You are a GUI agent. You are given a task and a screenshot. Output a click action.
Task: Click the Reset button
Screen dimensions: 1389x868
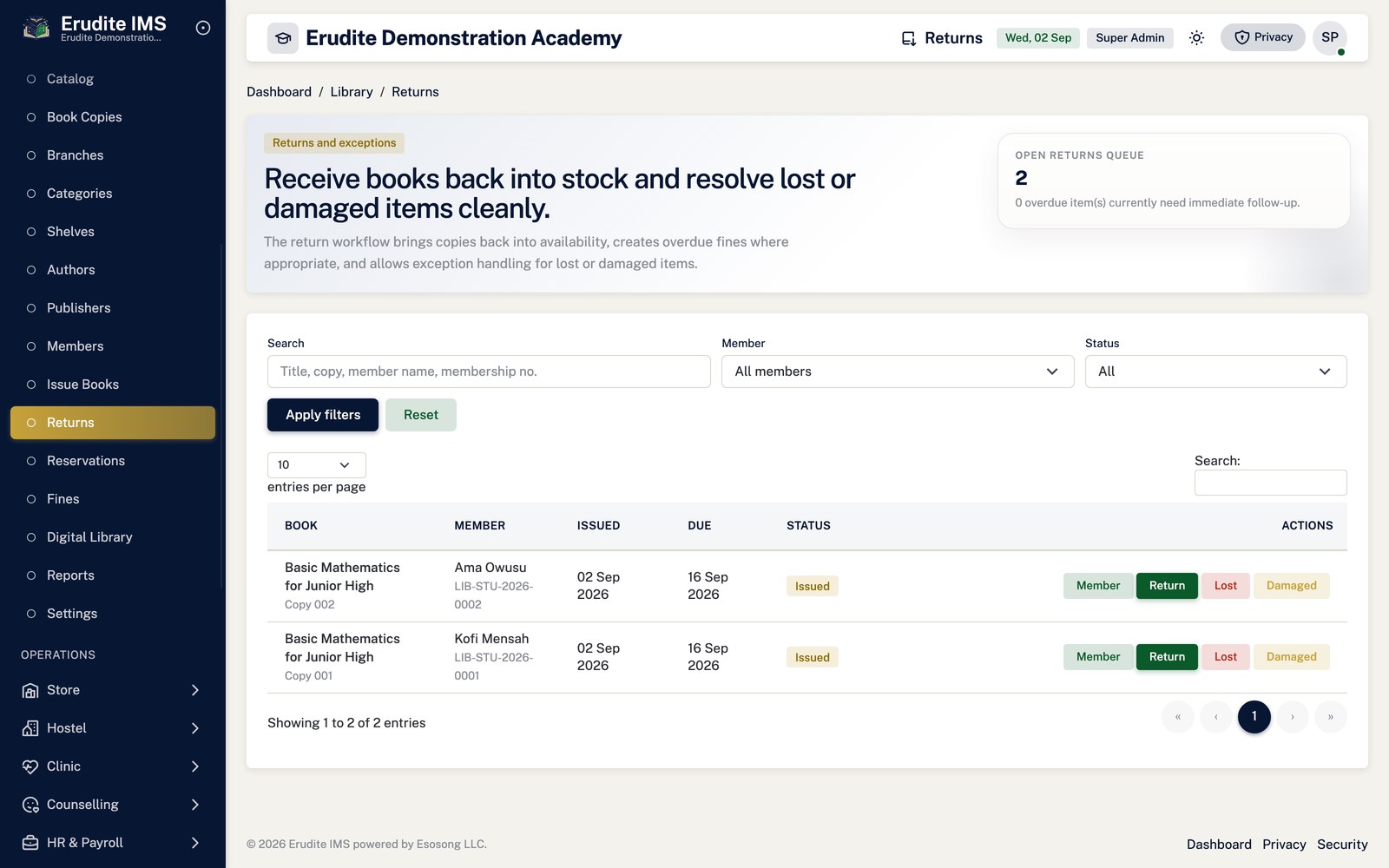point(421,415)
